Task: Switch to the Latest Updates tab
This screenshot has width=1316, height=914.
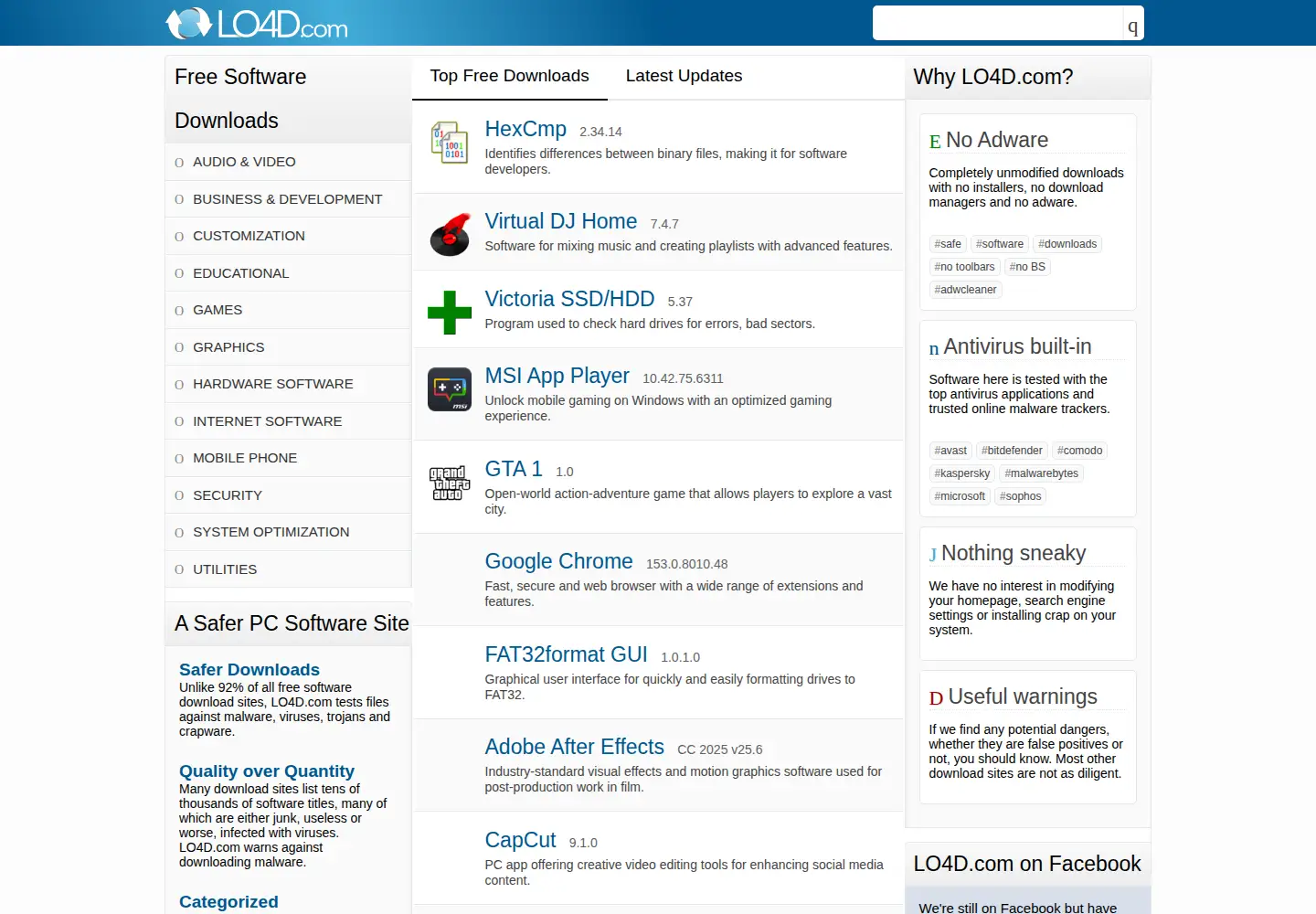Action: point(684,76)
